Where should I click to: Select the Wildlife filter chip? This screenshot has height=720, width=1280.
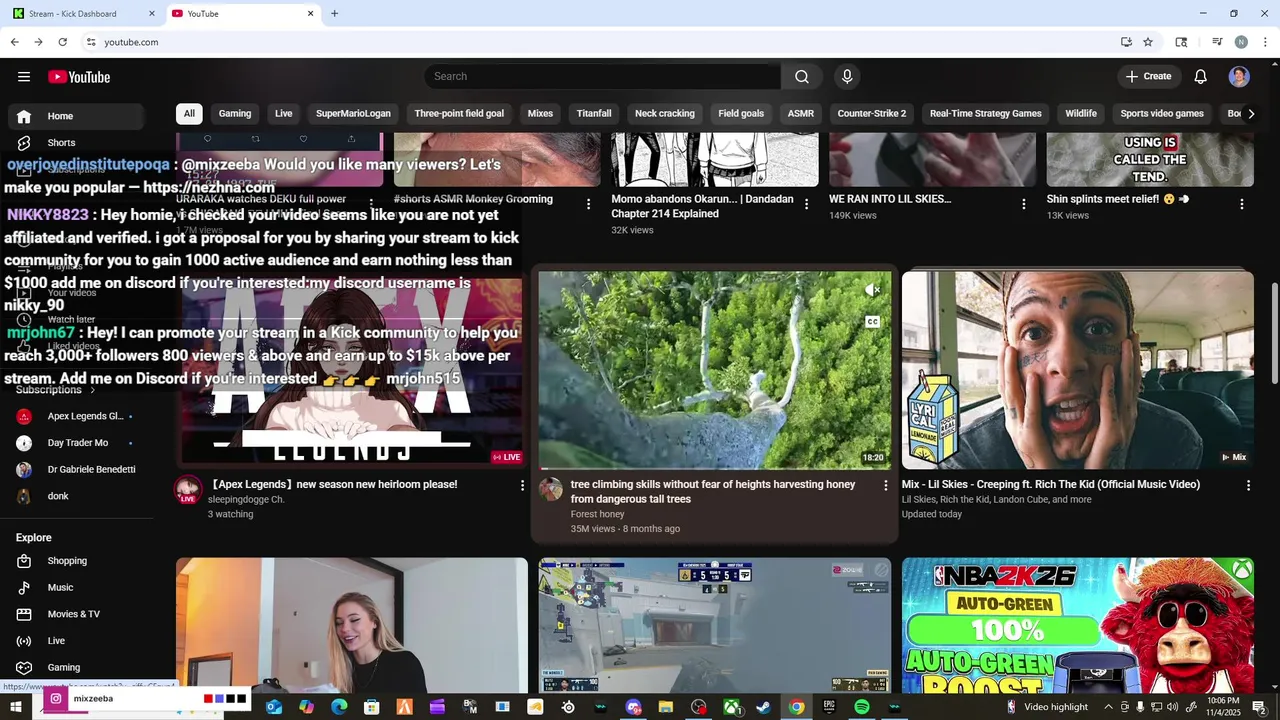pyautogui.click(x=1081, y=113)
